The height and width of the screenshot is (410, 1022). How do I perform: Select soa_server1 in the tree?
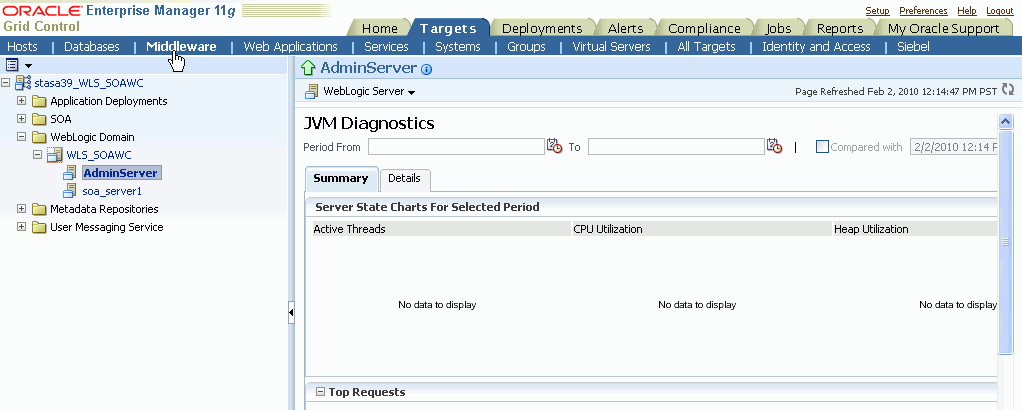click(112, 191)
